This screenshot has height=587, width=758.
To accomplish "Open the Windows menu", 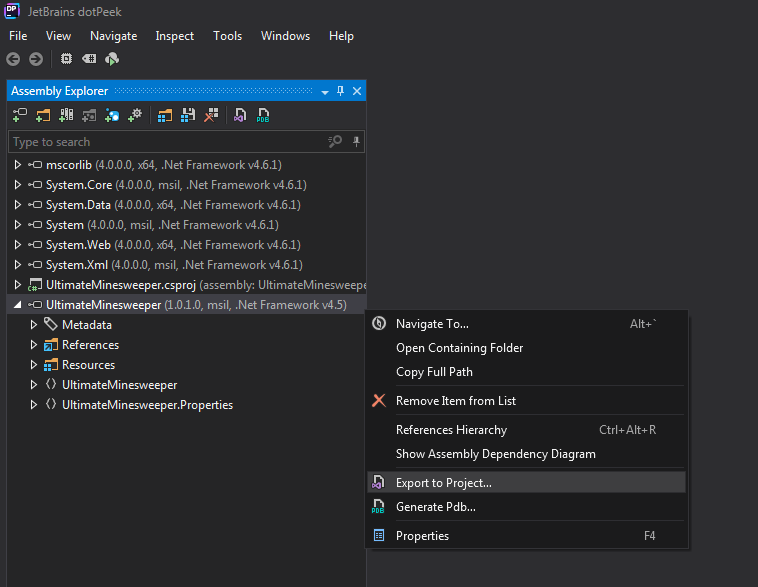I will pos(285,36).
